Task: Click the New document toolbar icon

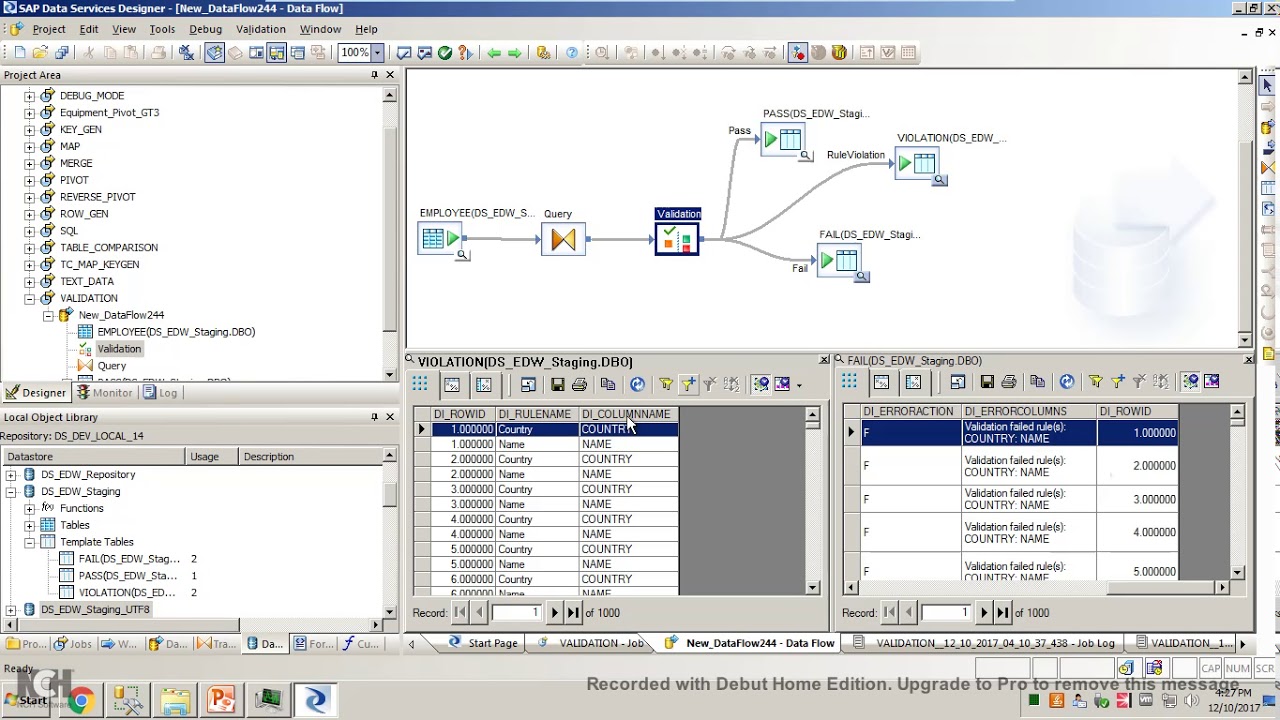Action: (19, 53)
